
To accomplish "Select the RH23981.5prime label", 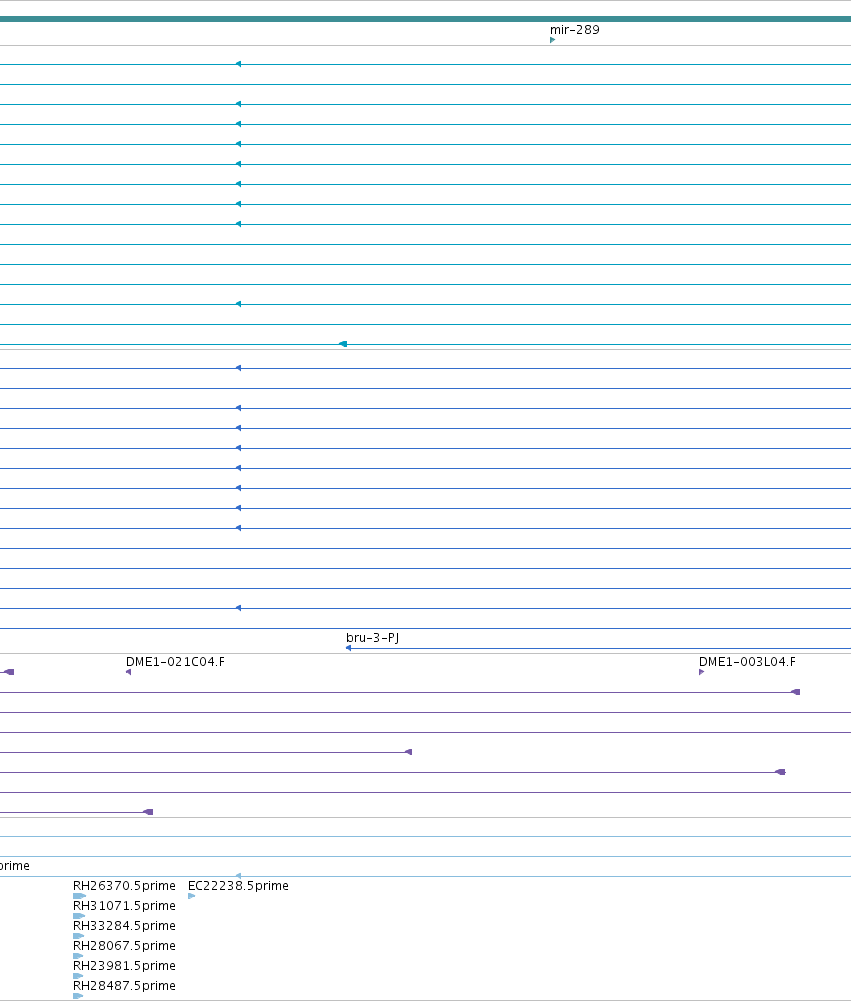I will [124, 965].
